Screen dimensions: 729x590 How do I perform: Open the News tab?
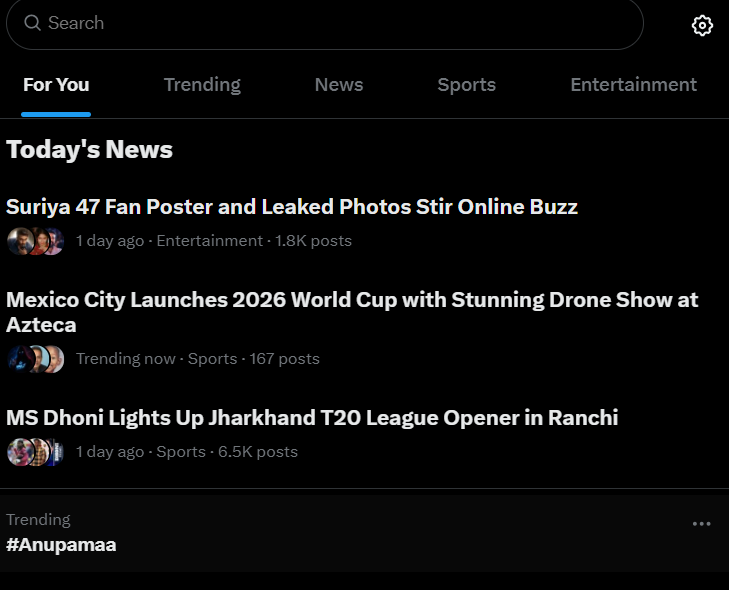(x=338, y=85)
